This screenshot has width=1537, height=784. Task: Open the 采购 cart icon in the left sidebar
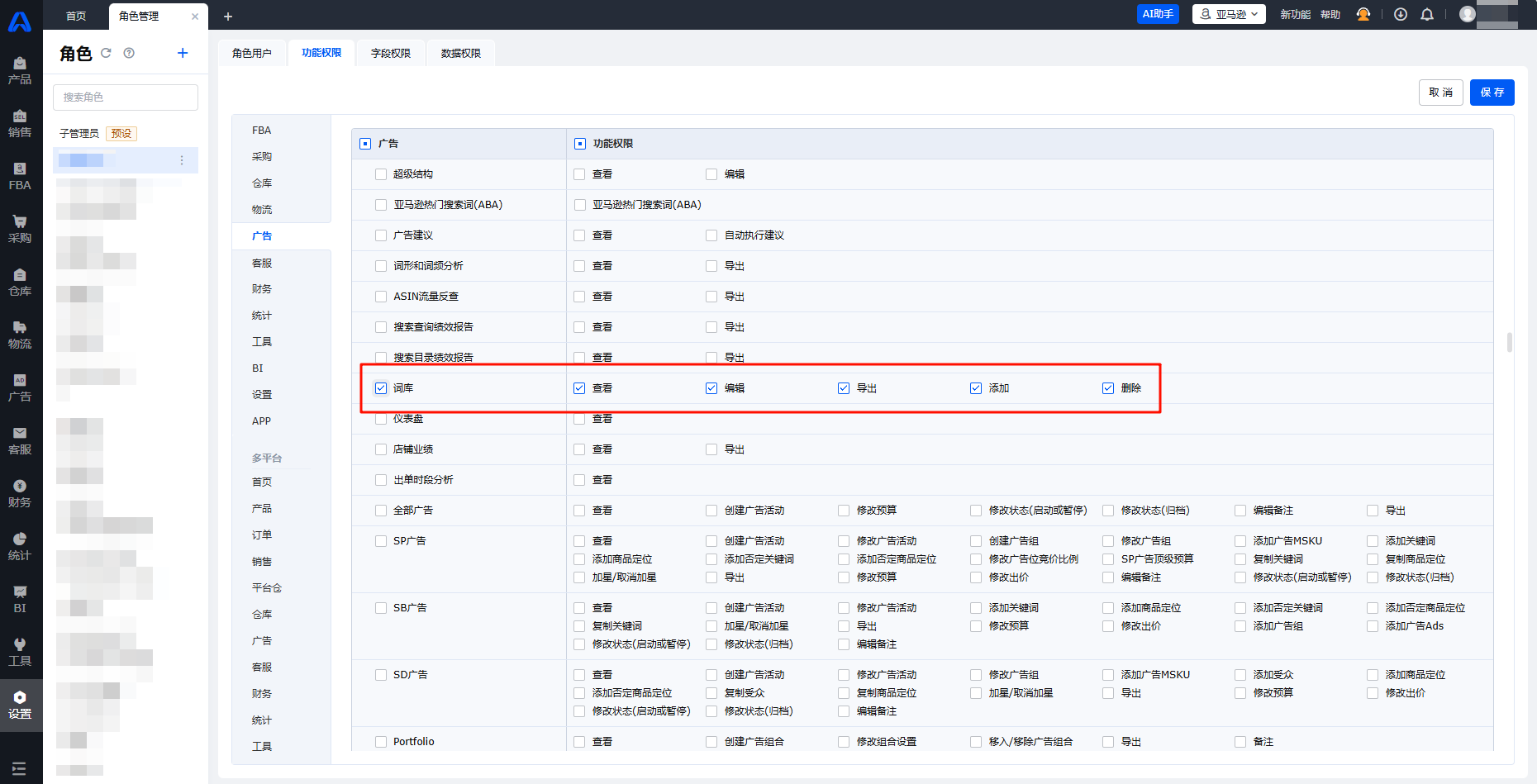(20, 221)
